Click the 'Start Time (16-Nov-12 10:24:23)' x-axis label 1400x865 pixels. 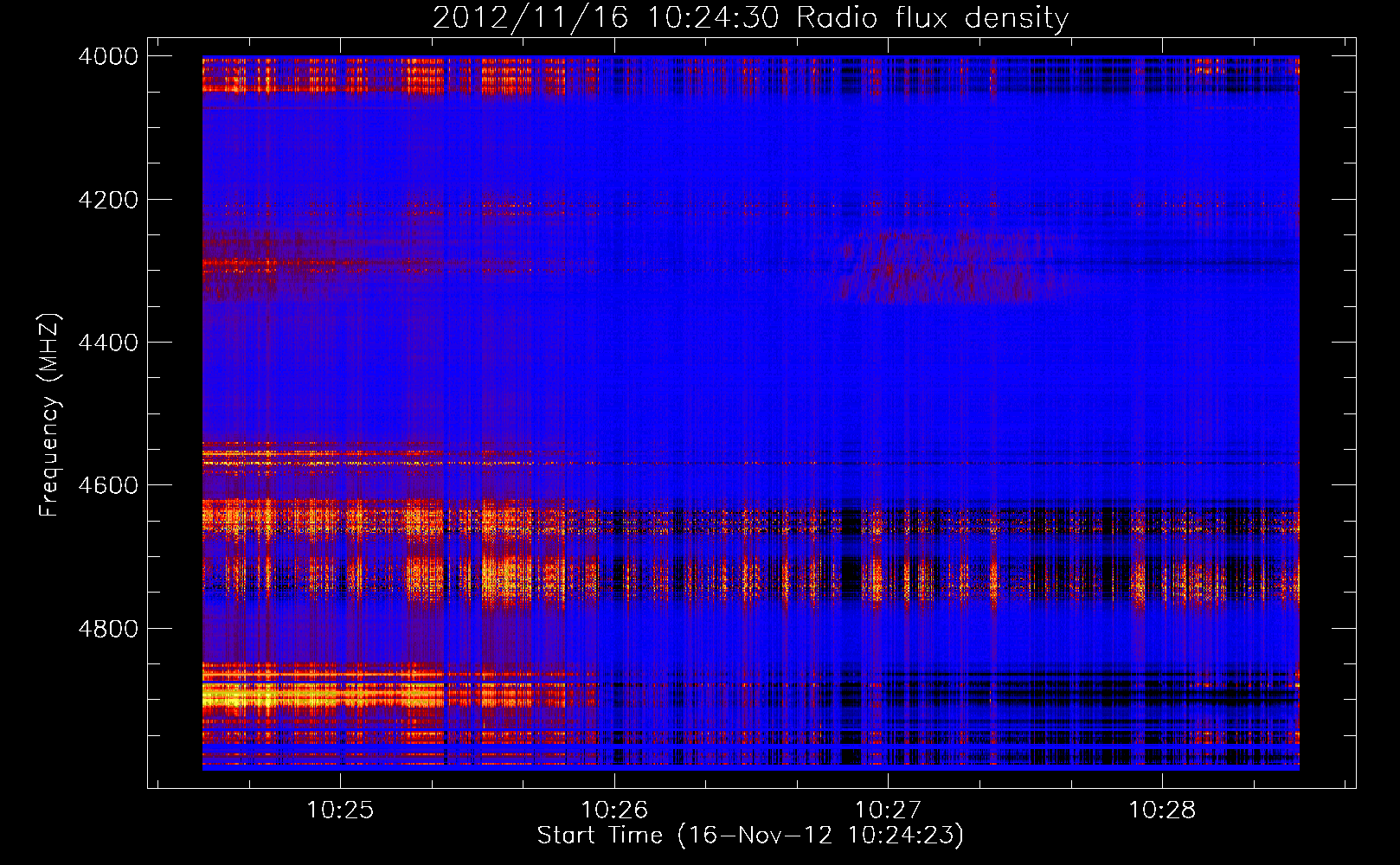click(x=750, y=836)
